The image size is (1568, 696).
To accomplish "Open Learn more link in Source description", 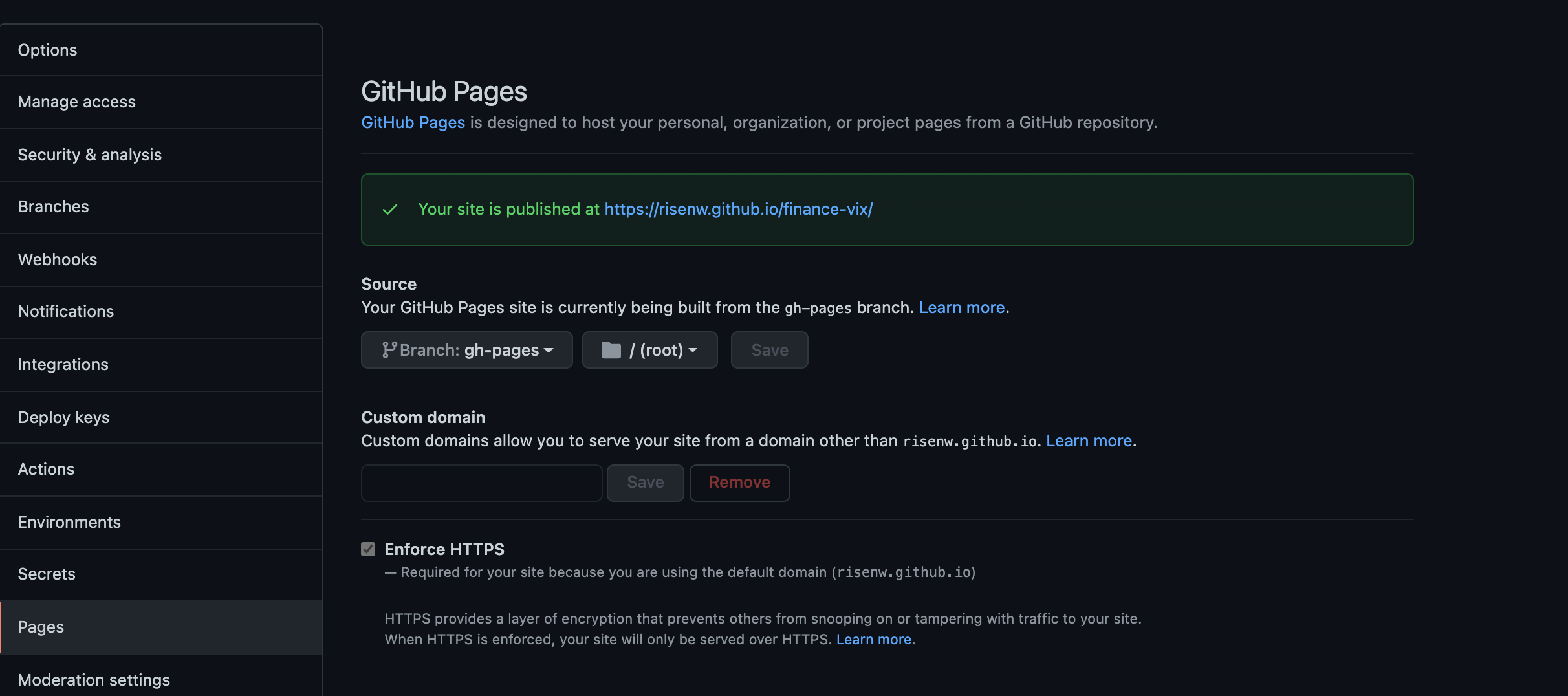I will click(961, 307).
